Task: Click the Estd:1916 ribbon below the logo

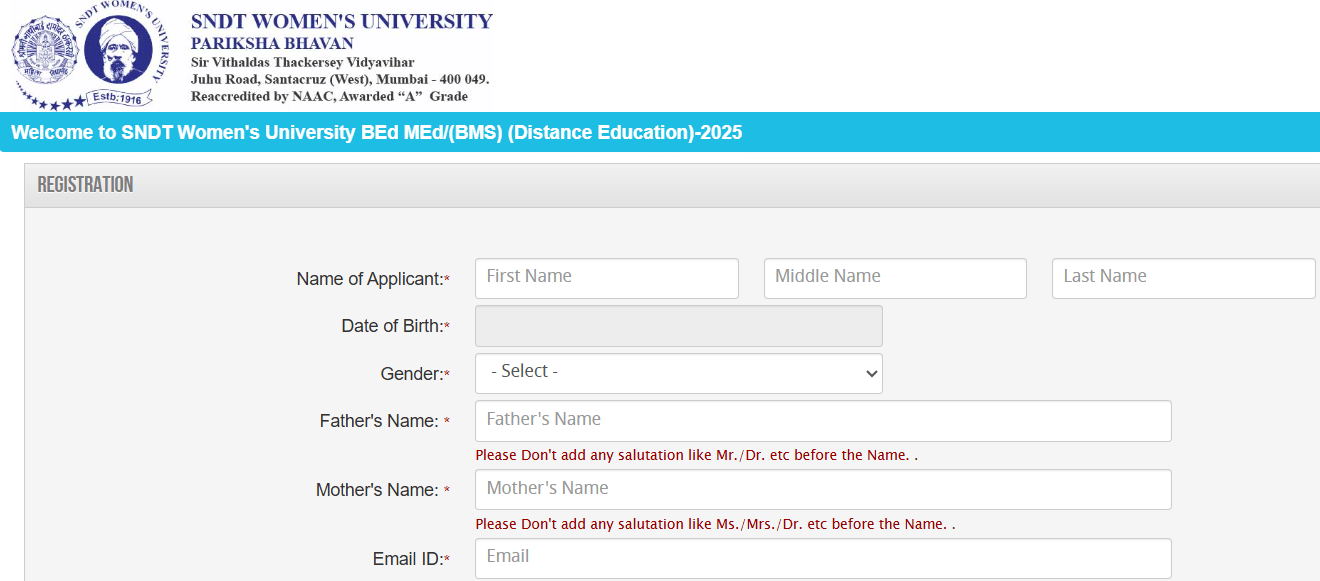Action: coord(119,98)
